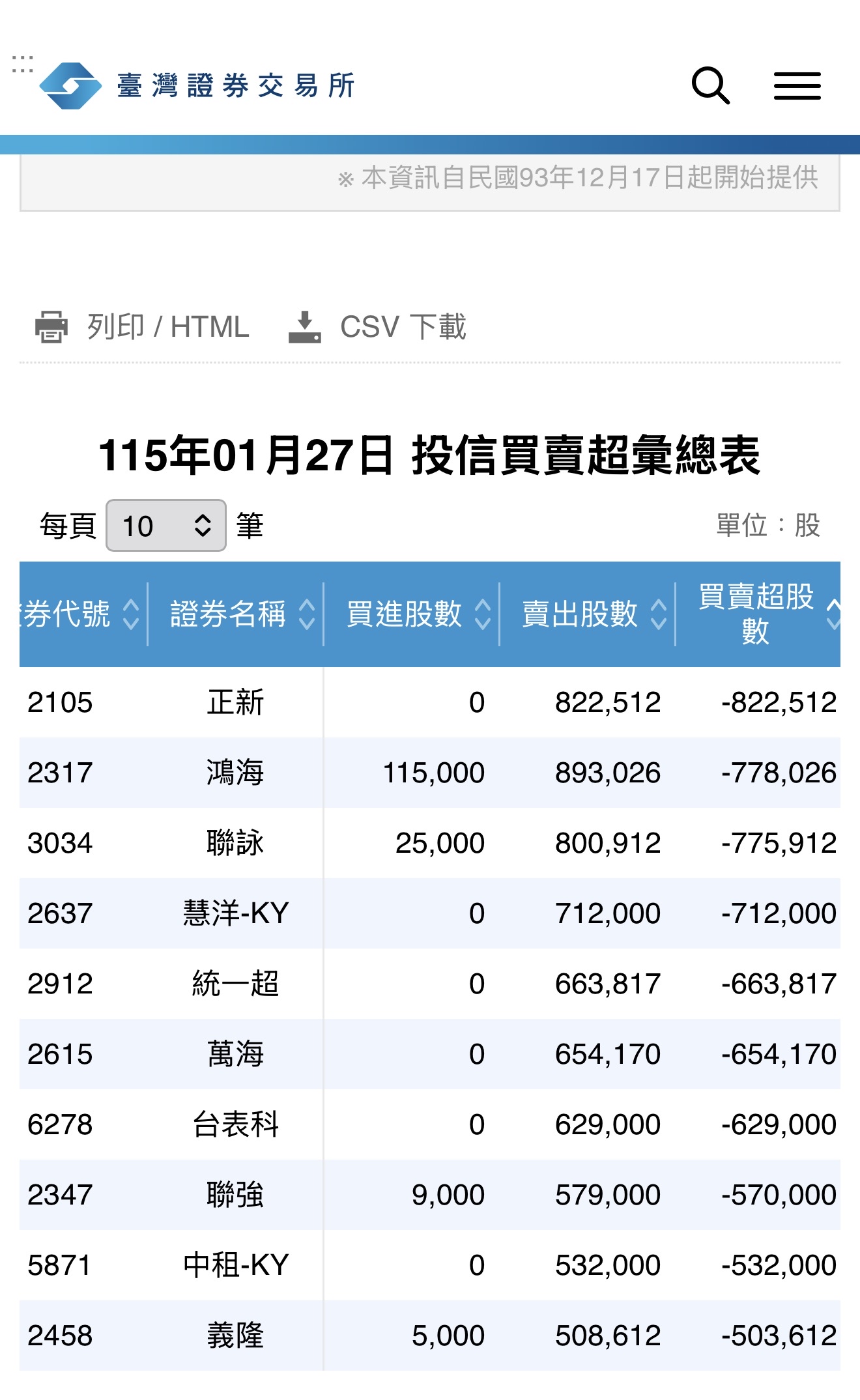This screenshot has width=860, height=1400.
Task: Click buy value 9,000
Action: click(448, 1195)
